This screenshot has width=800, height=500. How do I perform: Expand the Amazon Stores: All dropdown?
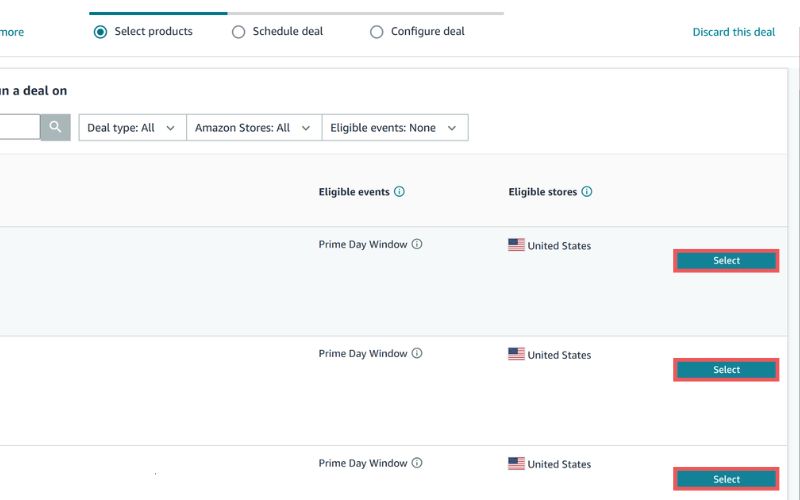coord(254,128)
